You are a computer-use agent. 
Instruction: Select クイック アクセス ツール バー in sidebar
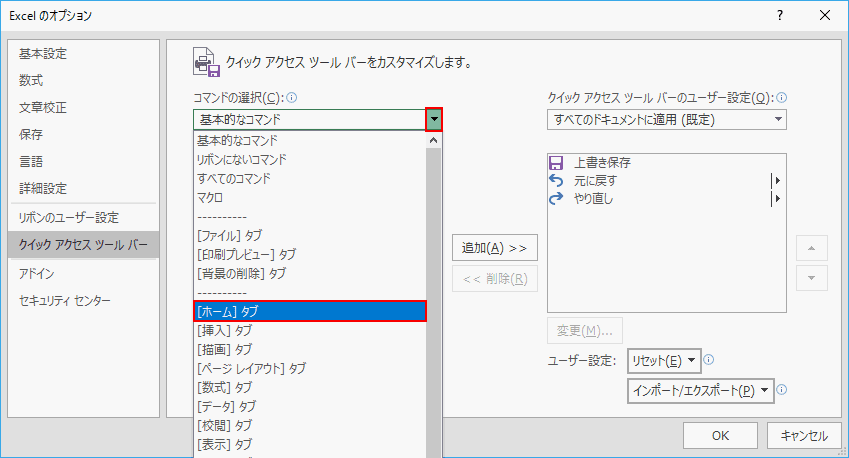(83, 245)
